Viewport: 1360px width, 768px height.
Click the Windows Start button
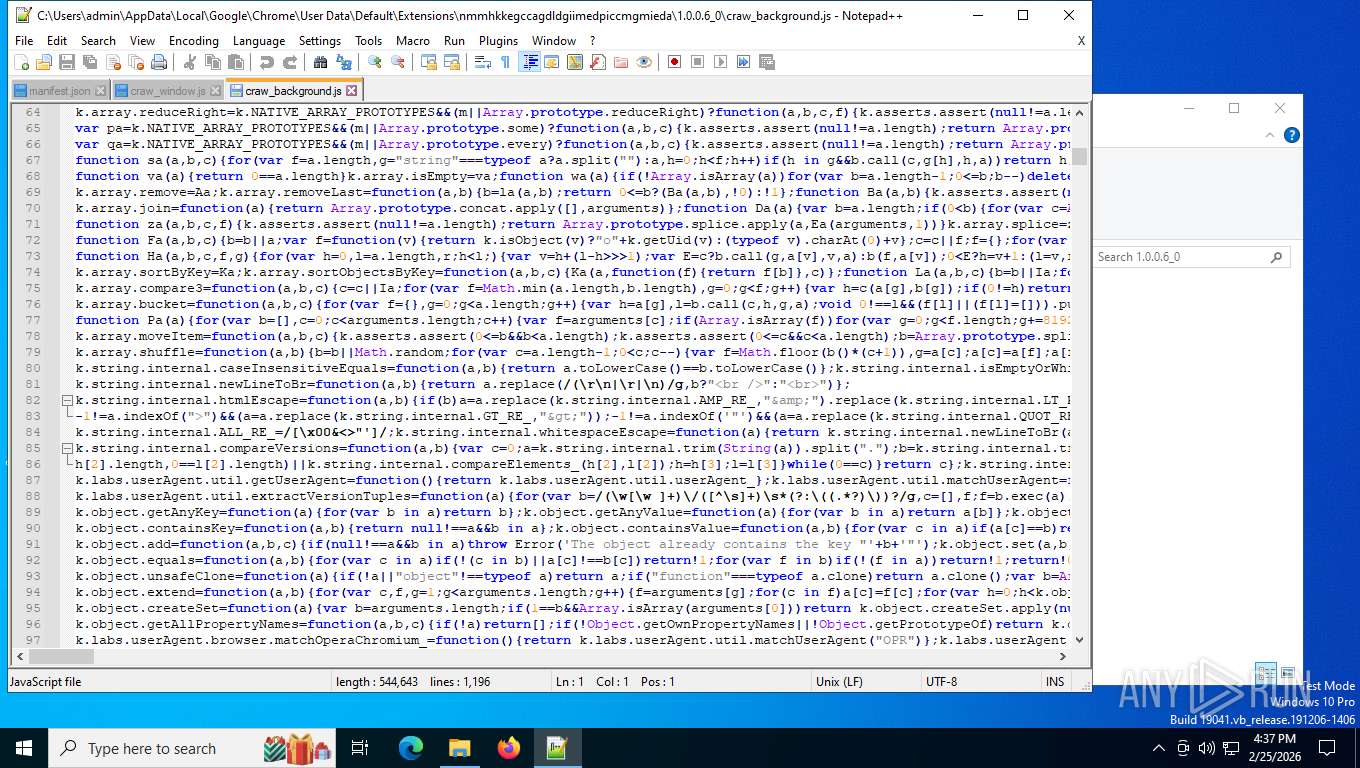[x=23, y=748]
